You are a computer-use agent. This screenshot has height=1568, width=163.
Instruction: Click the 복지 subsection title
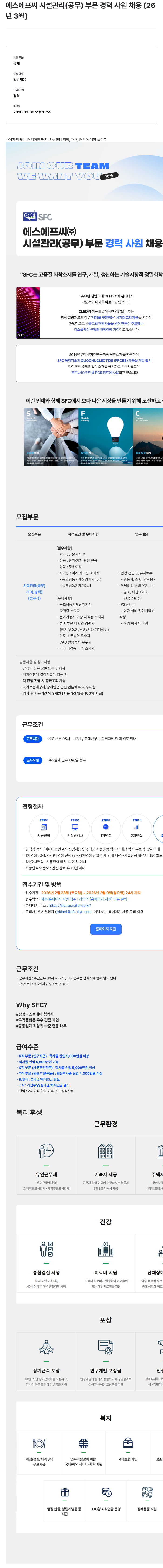pos(106,1418)
